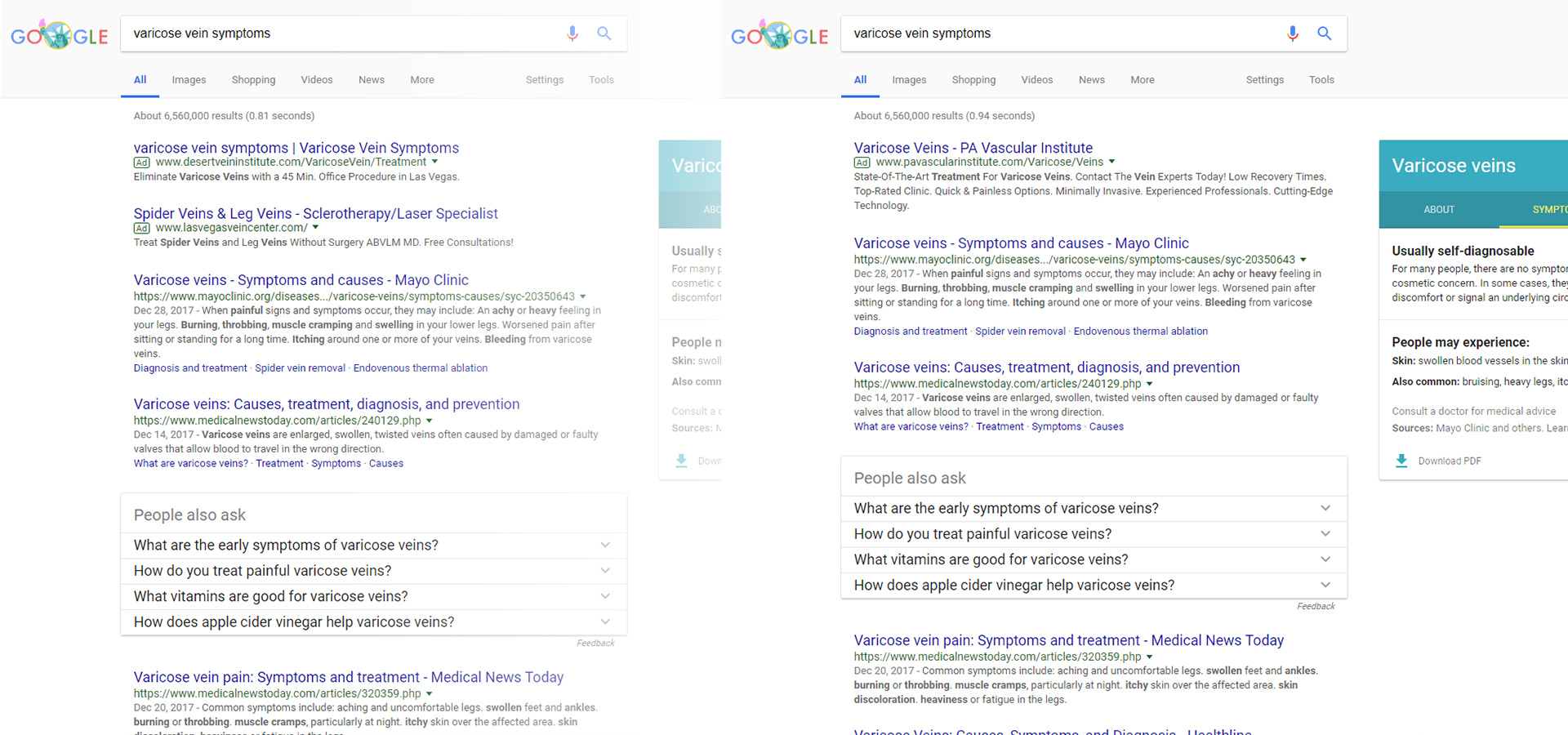Open 'varicose vein symptoms | Varicose Vein Symptoms' ad
The image size is (1568, 735).
(x=296, y=148)
